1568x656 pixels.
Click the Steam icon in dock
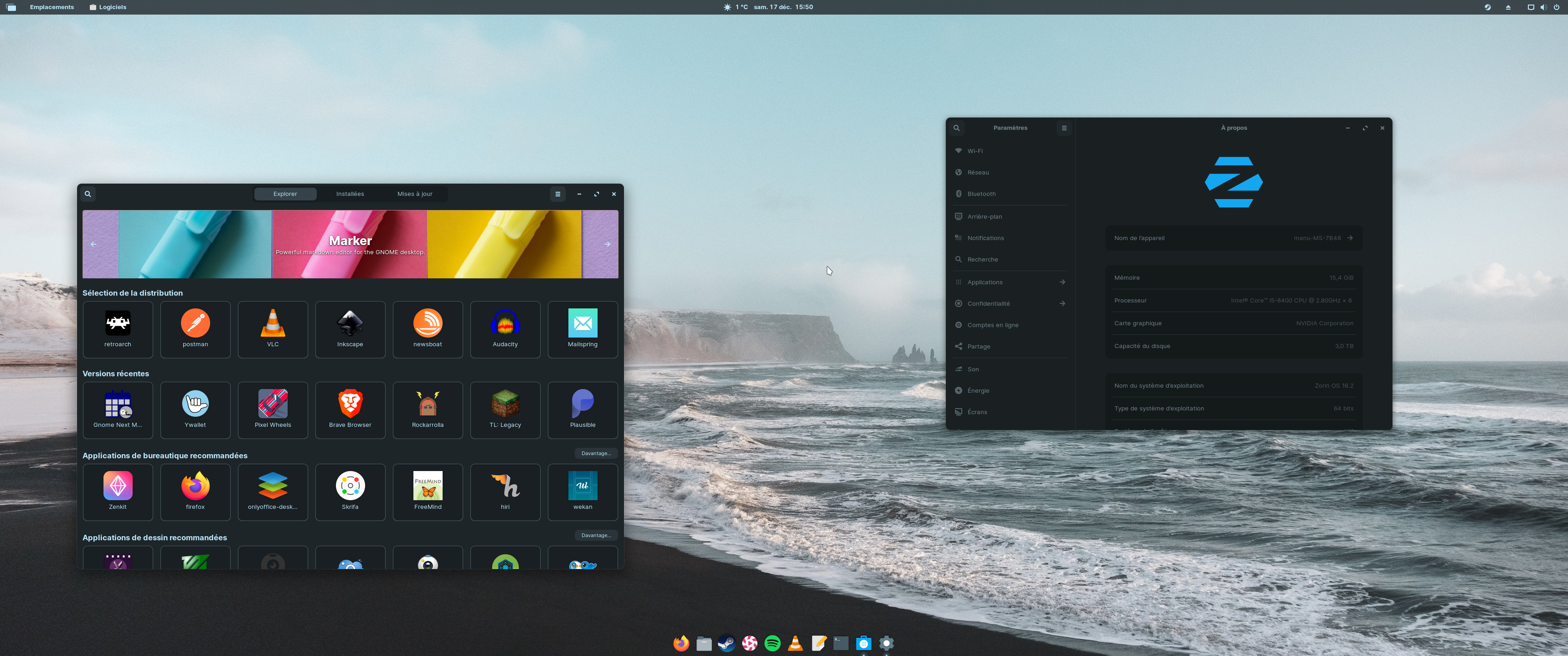pos(726,643)
